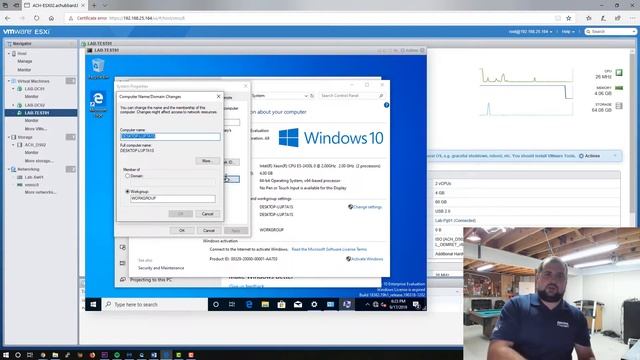Select the Domain radio button
Viewport: 640px width, 360px height.
click(127, 176)
